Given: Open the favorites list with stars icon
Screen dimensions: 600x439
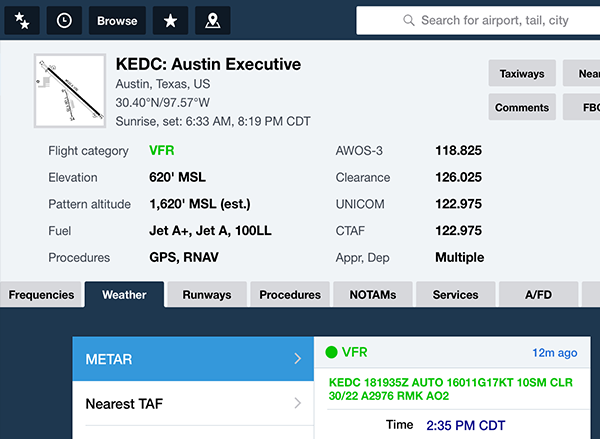Looking at the screenshot, I should (21, 20).
